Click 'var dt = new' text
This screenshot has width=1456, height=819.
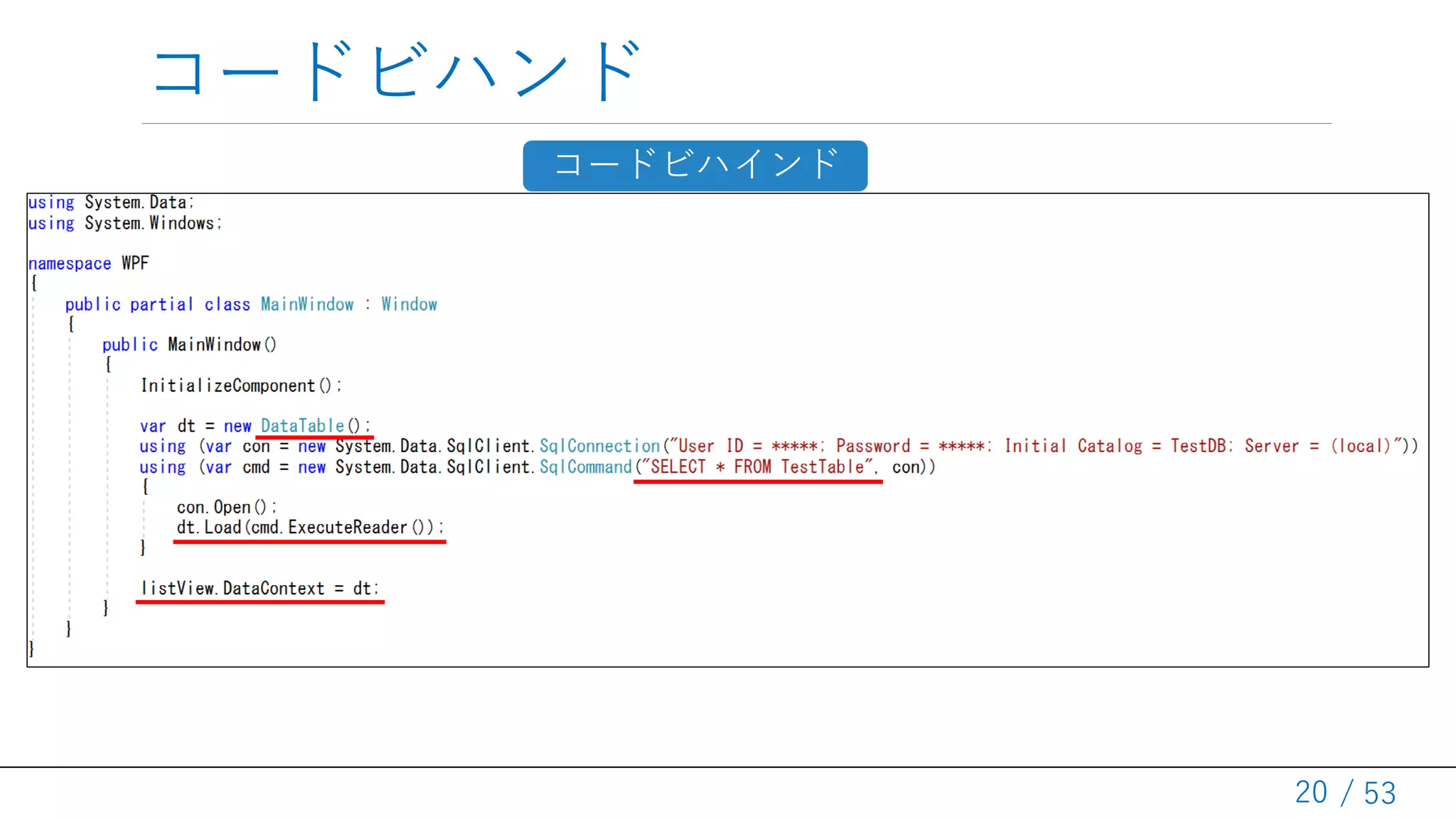pyautogui.click(x=196, y=426)
